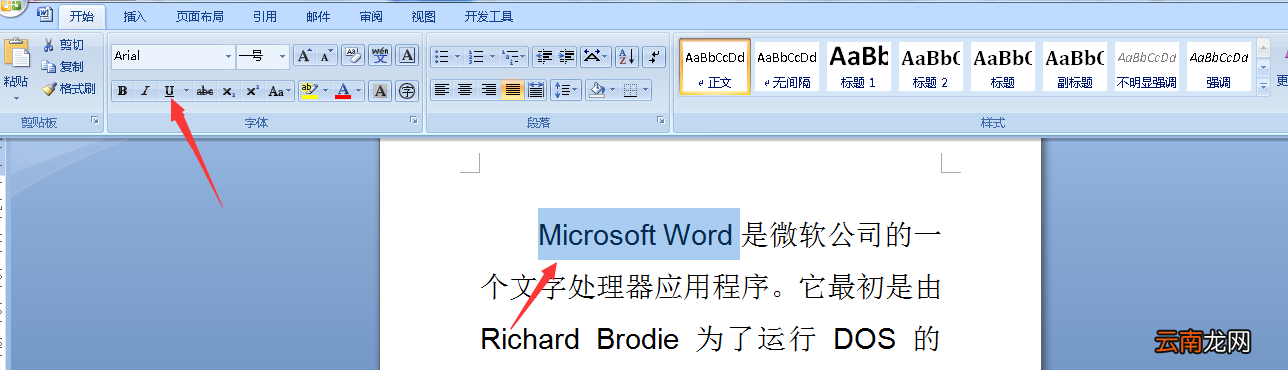Open the 开发工具 (Developer) tab

[x=489, y=17]
